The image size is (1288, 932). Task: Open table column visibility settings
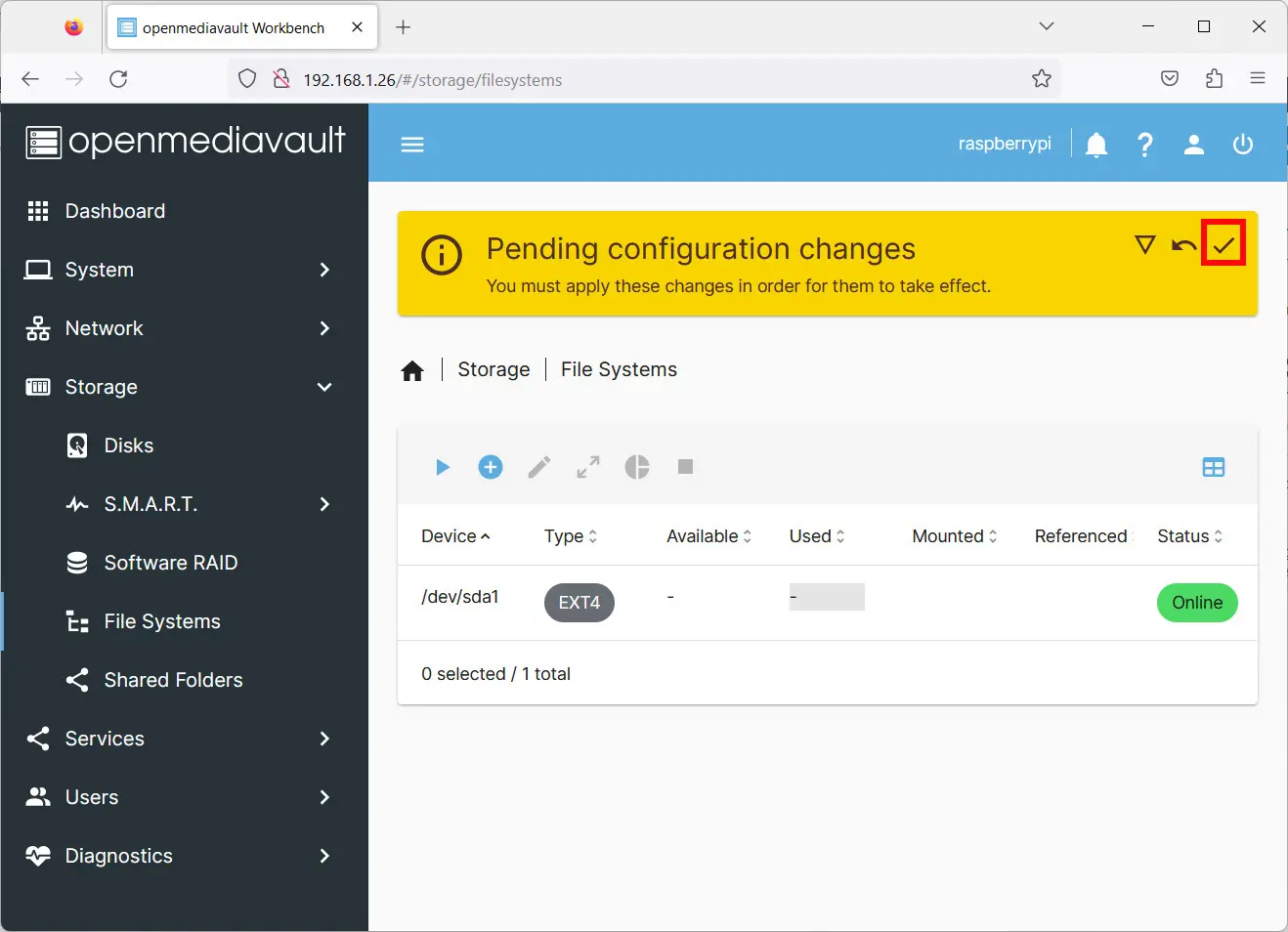click(1213, 467)
